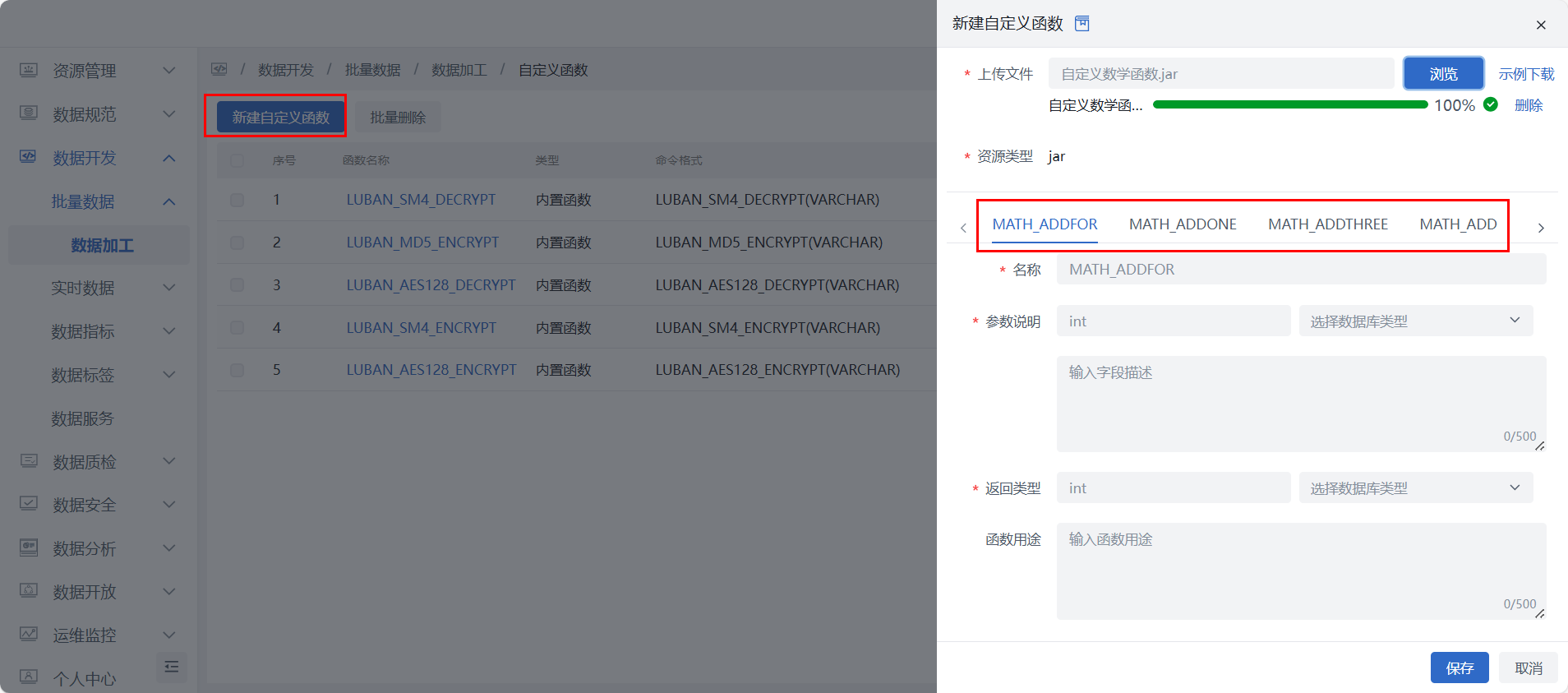The width and height of the screenshot is (1568, 693).
Task: Click the 新建自定义函数 button
Action: tap(280, 117)
